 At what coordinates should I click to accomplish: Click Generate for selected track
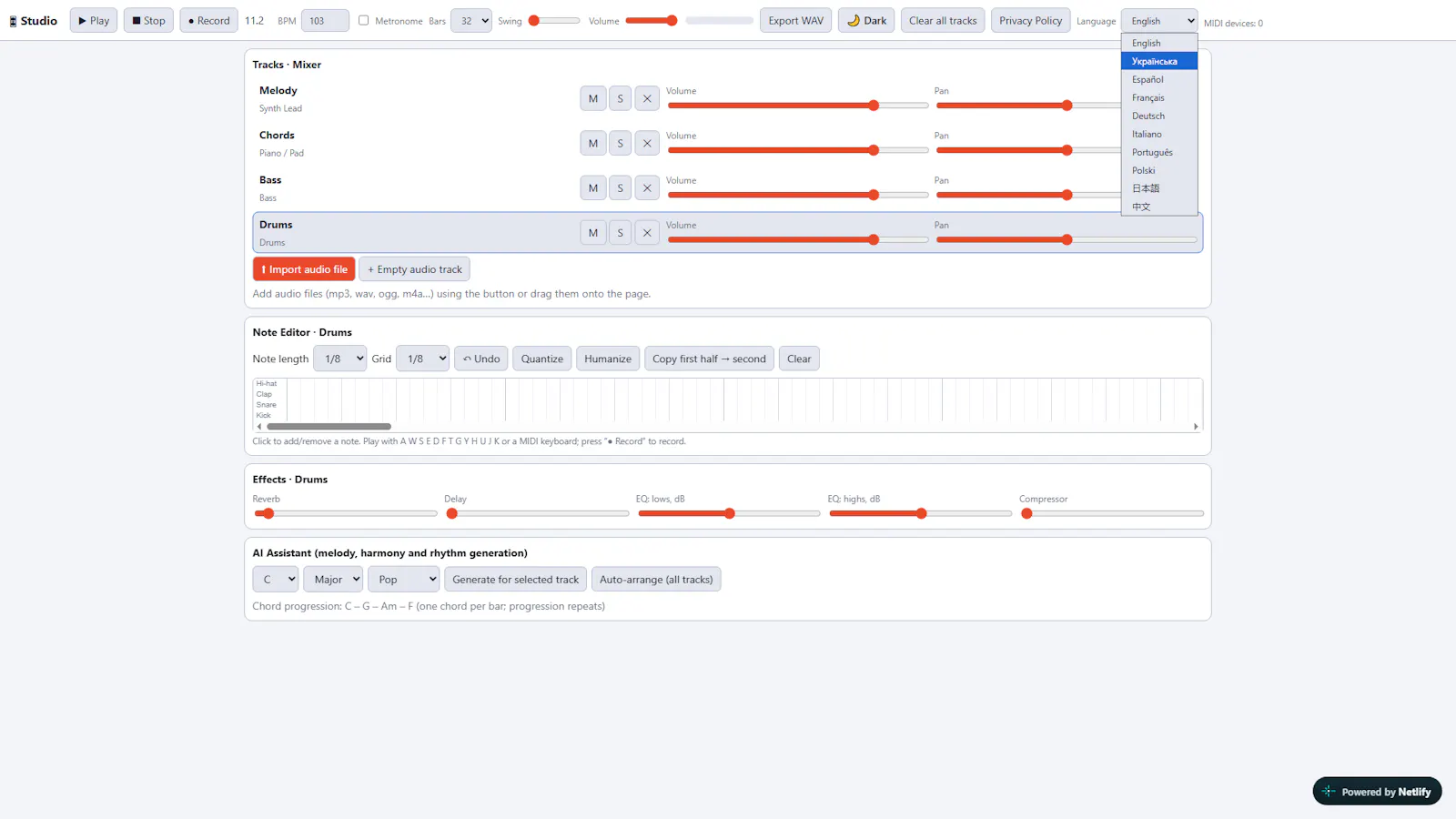(516, 580)
